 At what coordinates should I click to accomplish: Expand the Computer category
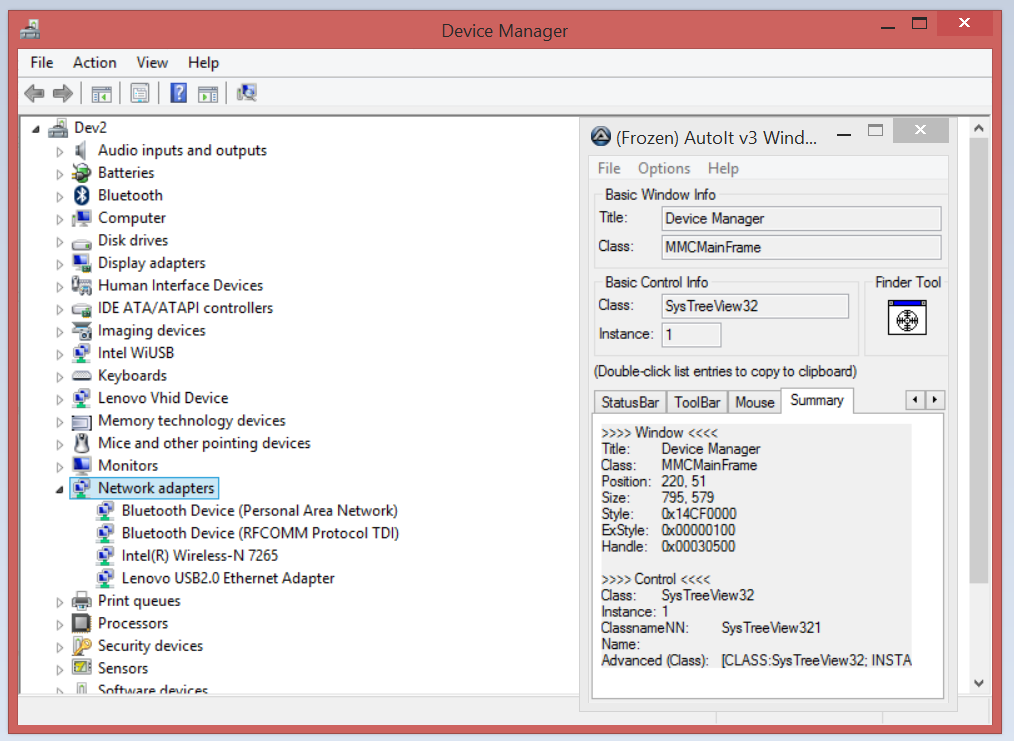click(59, 219)
